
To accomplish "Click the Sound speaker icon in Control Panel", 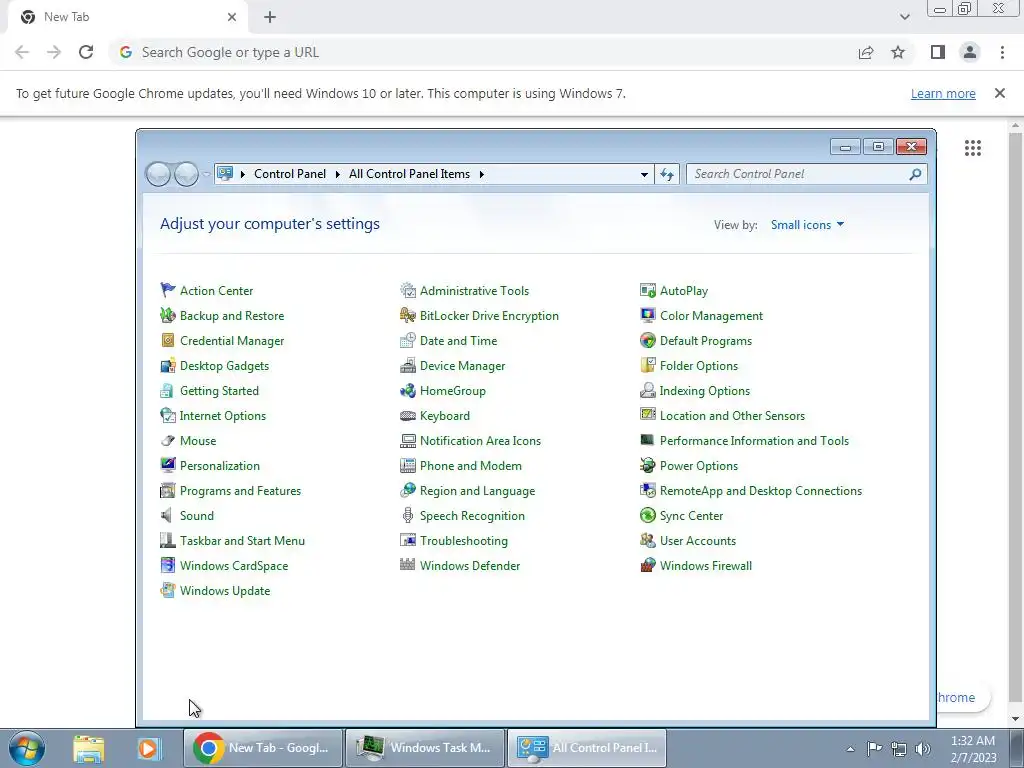I will pos(168,515).
